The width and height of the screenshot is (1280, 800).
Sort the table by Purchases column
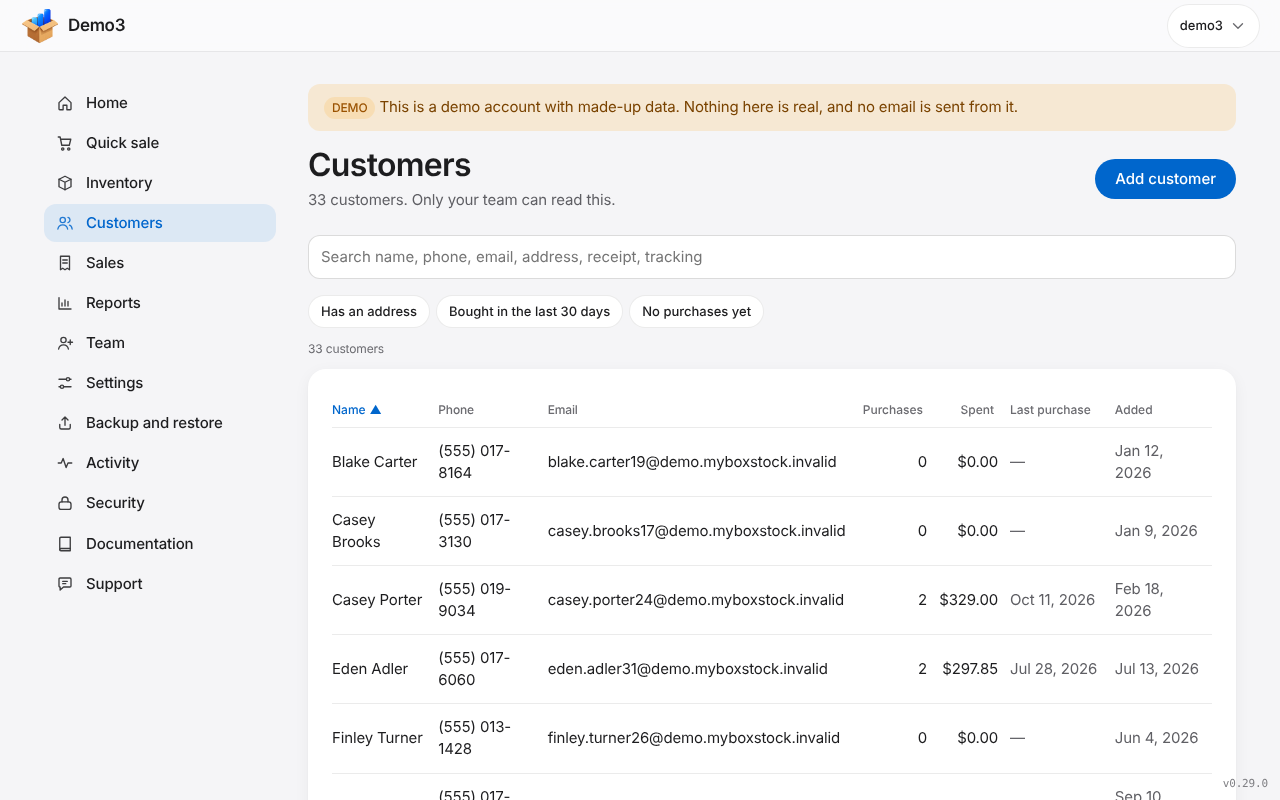tap(893, 410)
